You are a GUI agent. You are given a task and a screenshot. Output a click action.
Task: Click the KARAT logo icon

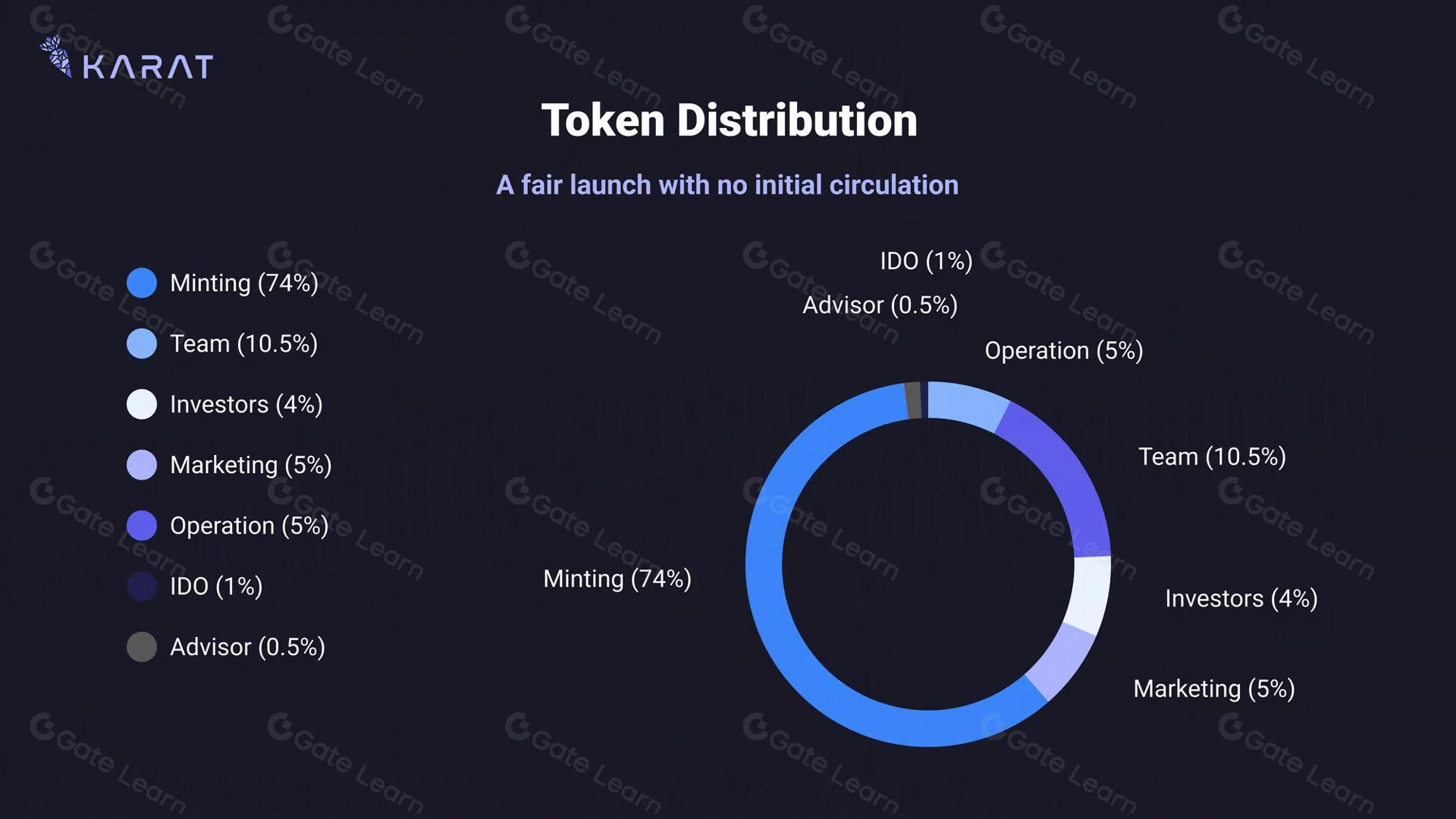56,57
